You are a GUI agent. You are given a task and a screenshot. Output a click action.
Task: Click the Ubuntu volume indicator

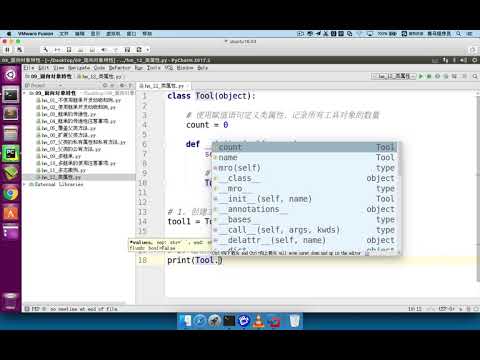point(464,60)
